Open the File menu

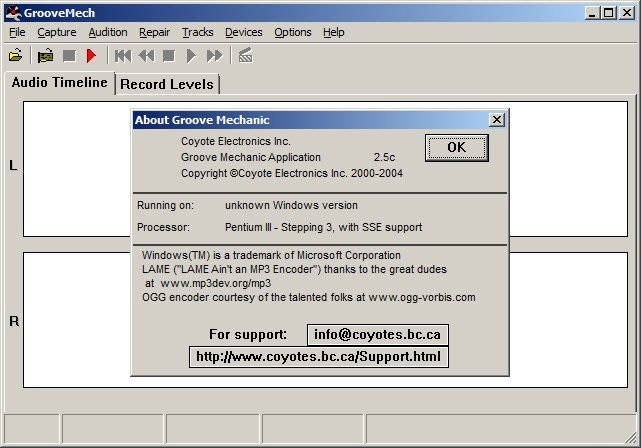pos(17,32)
